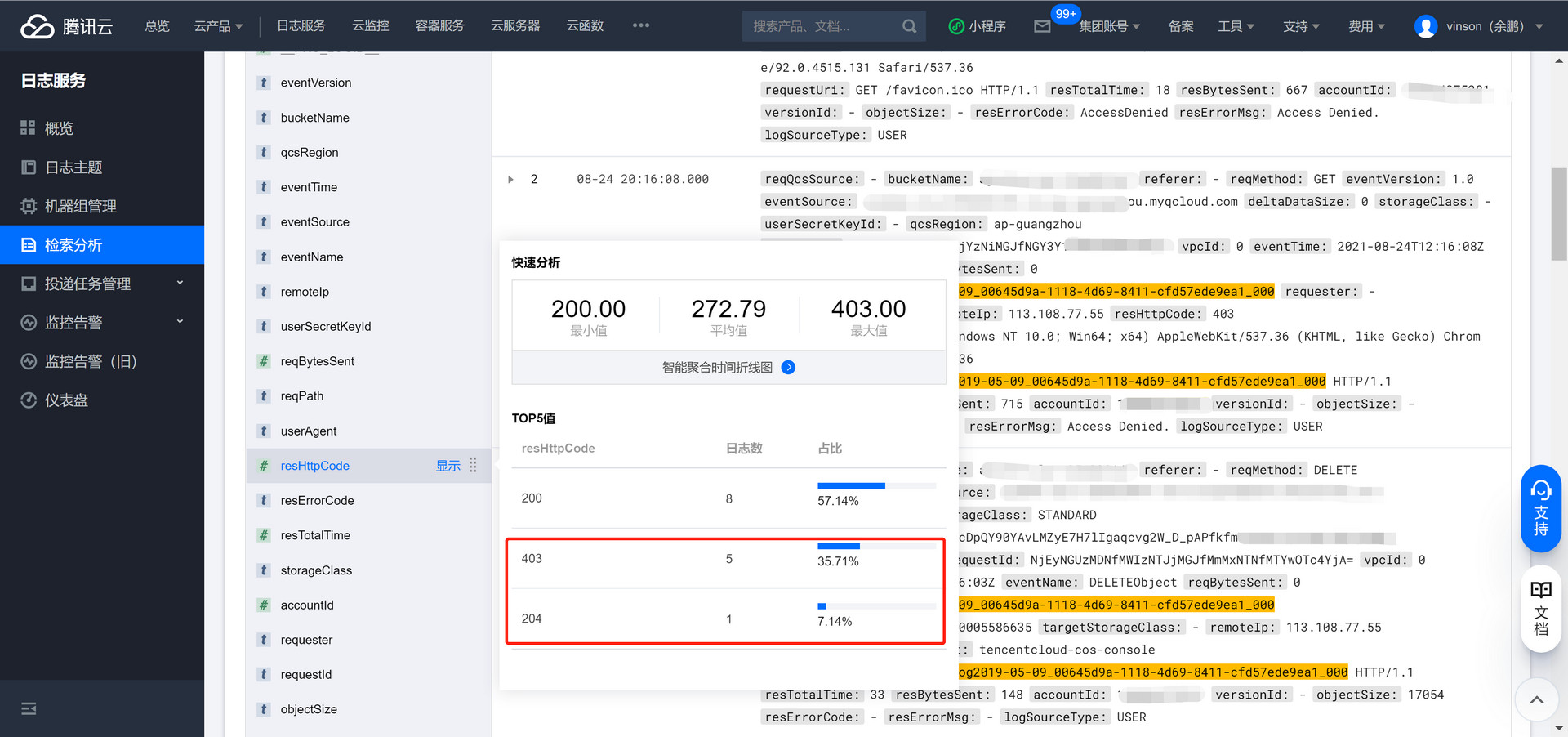Click the Tencent Cloud logo
The height and width of the screenshot is (737, 1568).
click(66, 26)
